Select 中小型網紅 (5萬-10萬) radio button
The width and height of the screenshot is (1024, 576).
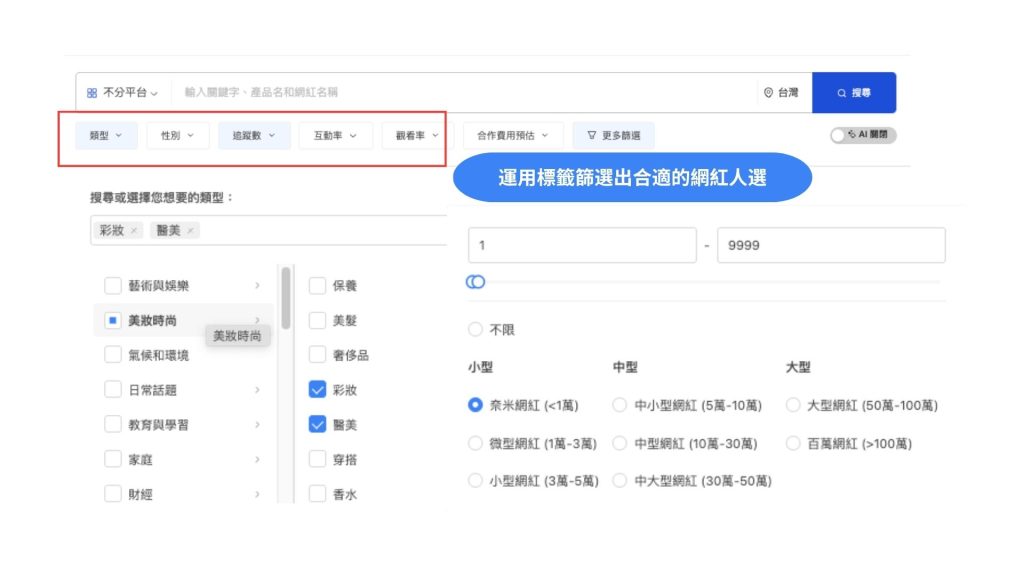pyautogui.click(x=620, y=406)
